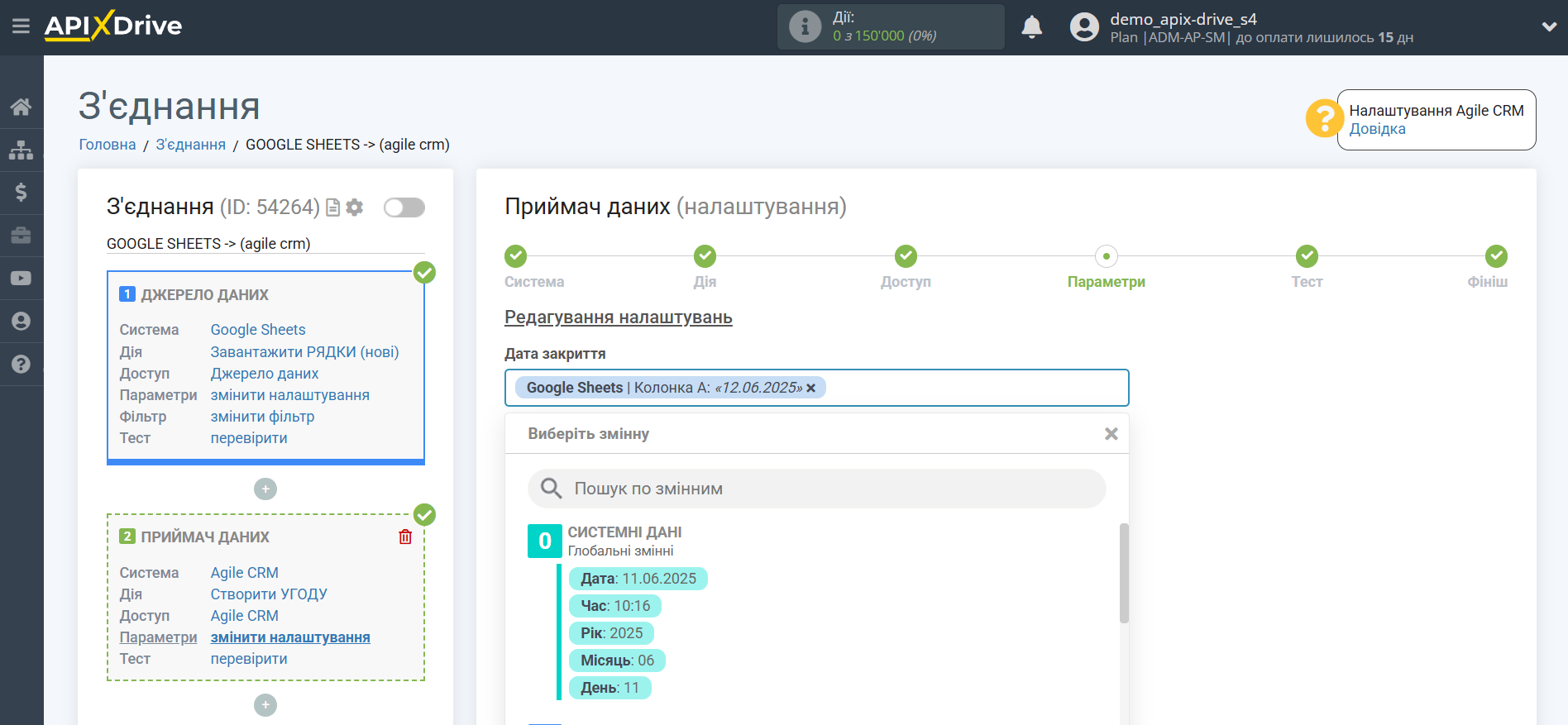Open the help question sidebar icon
1568x725 pixels.
[x=22, y=365]
